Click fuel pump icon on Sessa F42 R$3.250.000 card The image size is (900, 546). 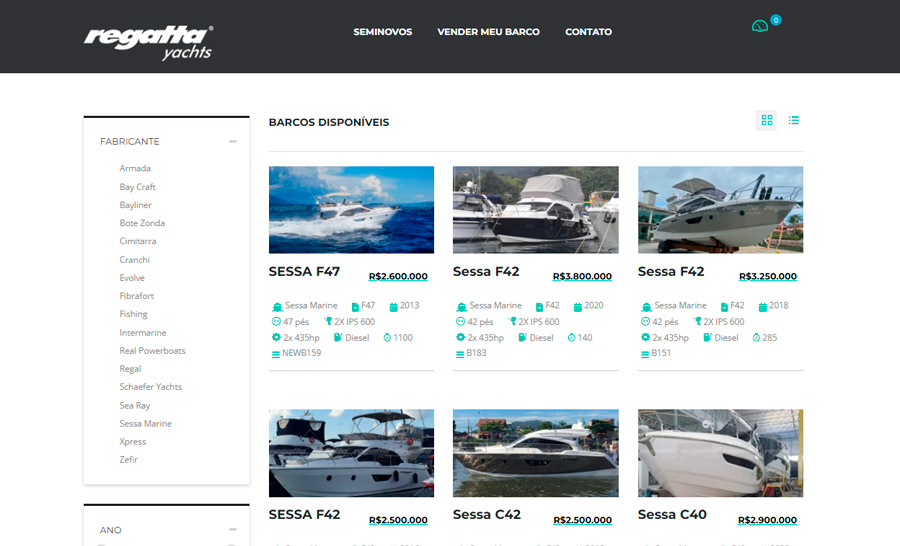[x=707, y=338]
